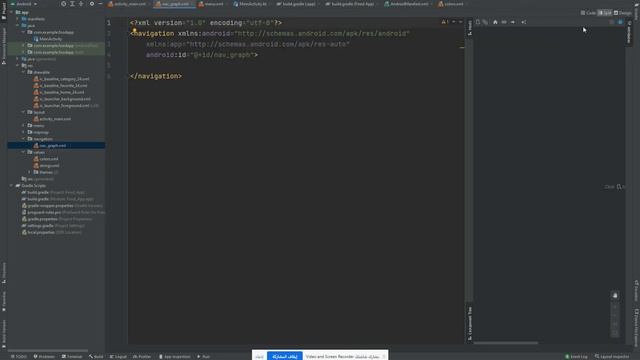Image resolution: width=640 pixels, height=360 pixels.
Task: Click the add action arrow icon
Action: (513, 22)
